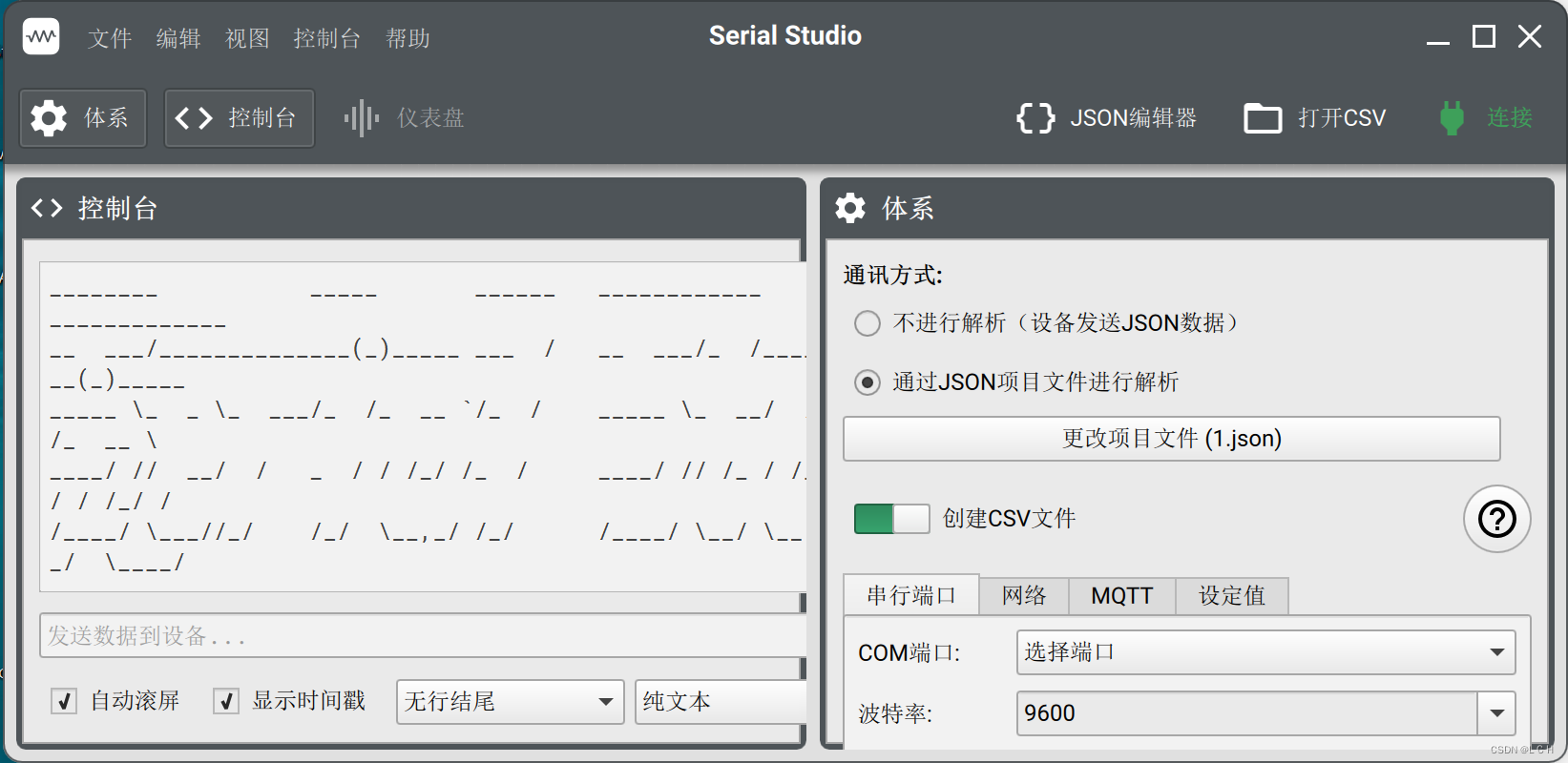Screen dimensions: 1568x763
Task: Click the 体系 panel header gear icon
Action: 850,208
